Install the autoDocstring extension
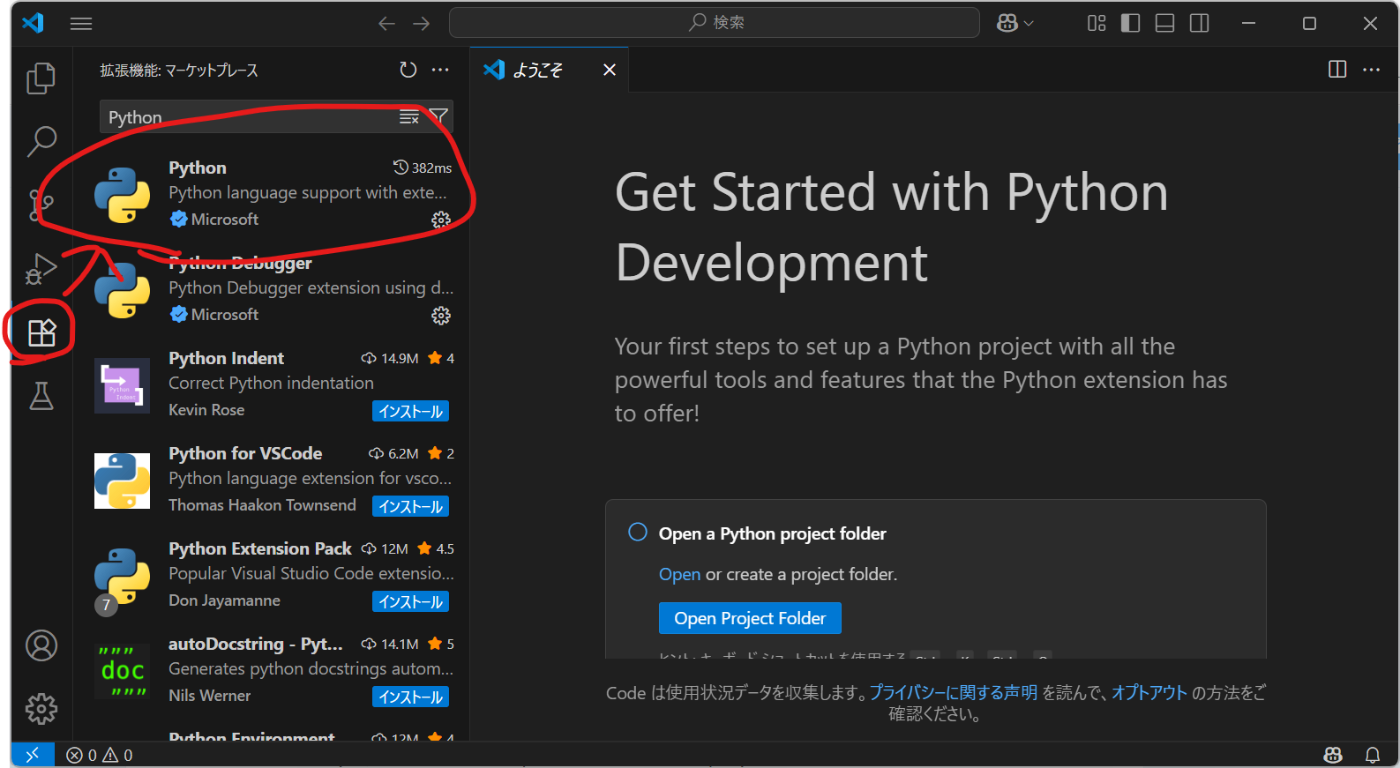Screen dimensions: 1400x768 [x=410, y=697]
